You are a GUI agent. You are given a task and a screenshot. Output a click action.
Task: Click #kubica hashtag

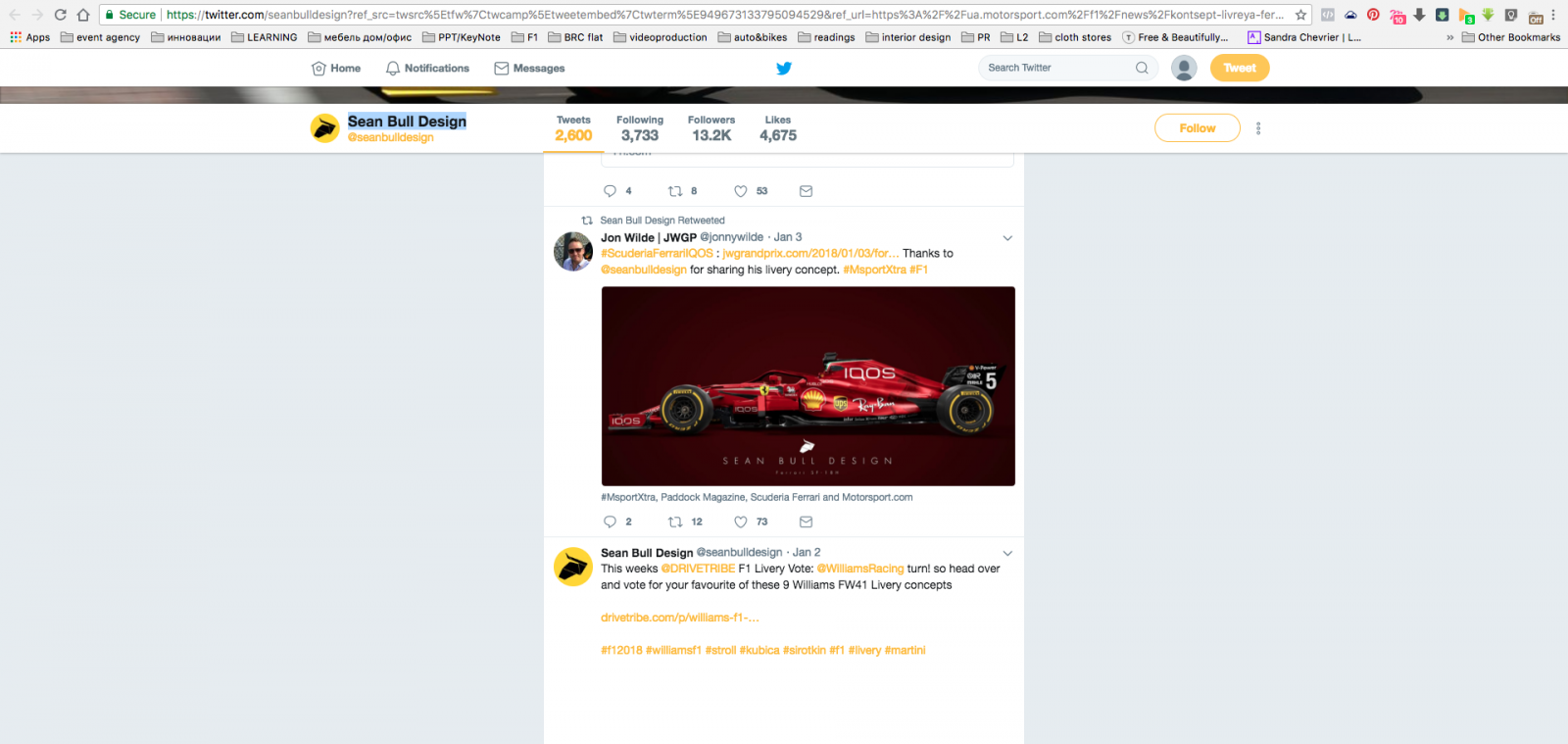pyautogui.click(x=759, y=650)
